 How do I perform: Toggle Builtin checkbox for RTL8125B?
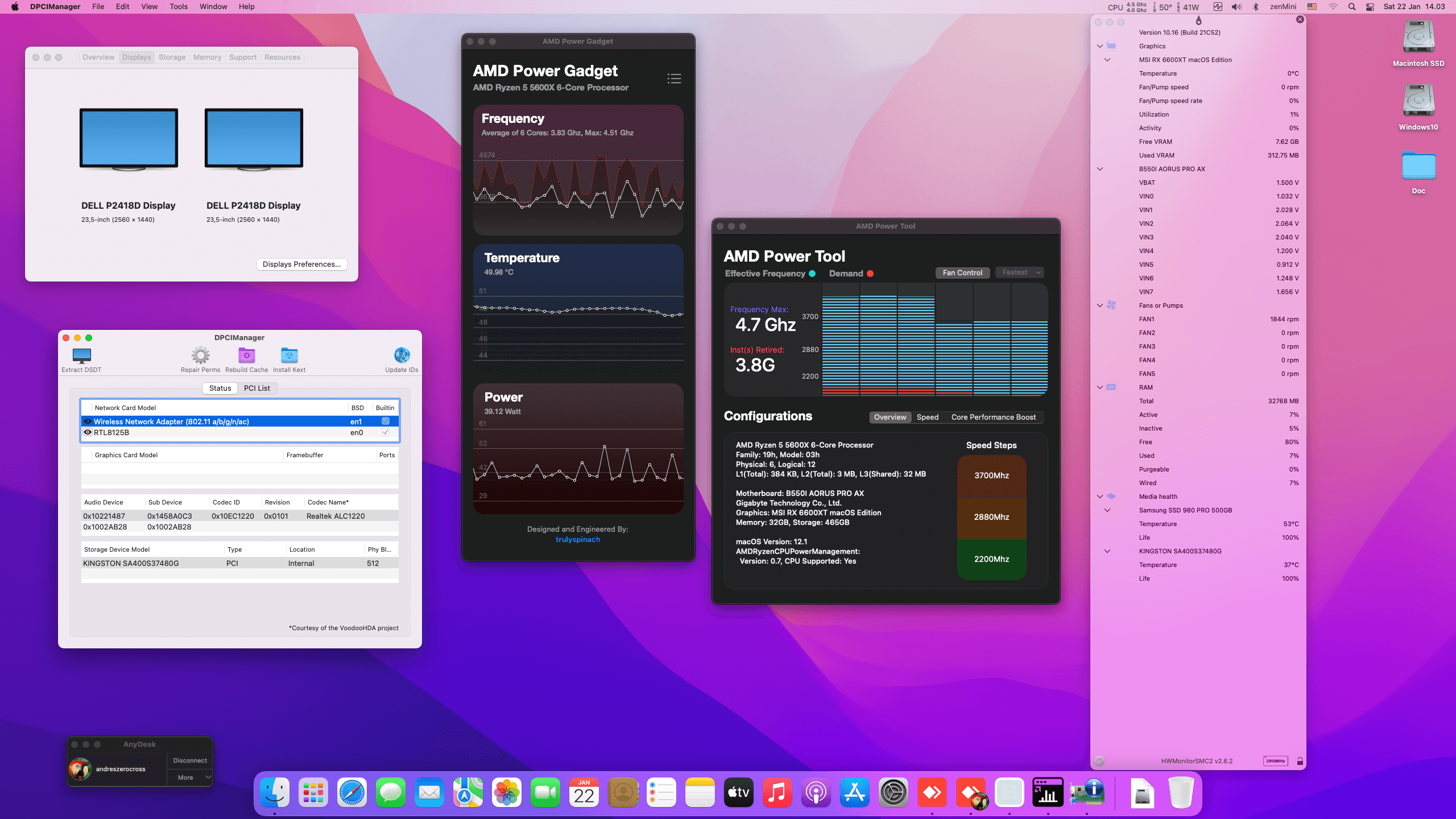(385, 432)
